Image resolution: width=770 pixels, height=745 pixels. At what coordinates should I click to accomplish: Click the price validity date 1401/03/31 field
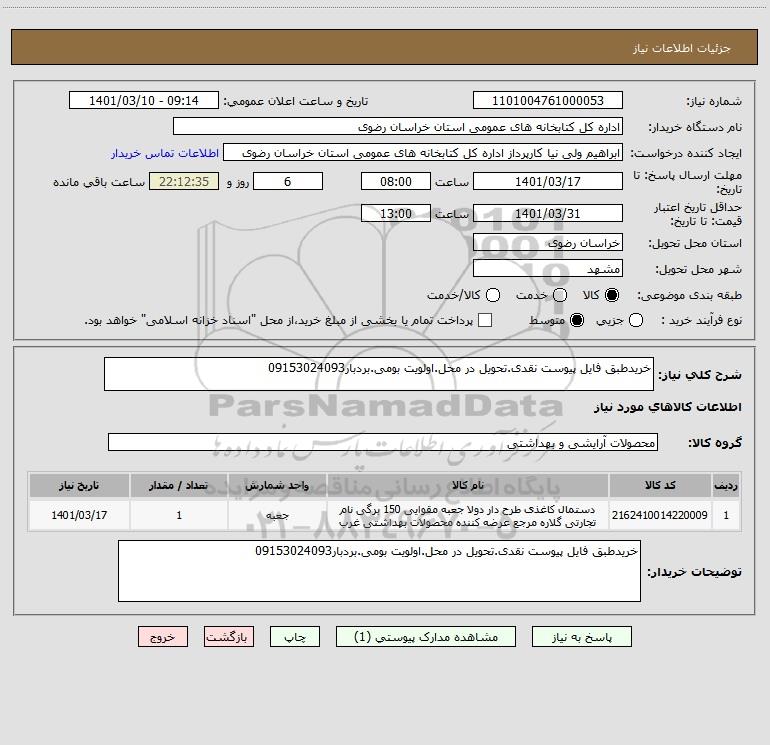(548, 214)
